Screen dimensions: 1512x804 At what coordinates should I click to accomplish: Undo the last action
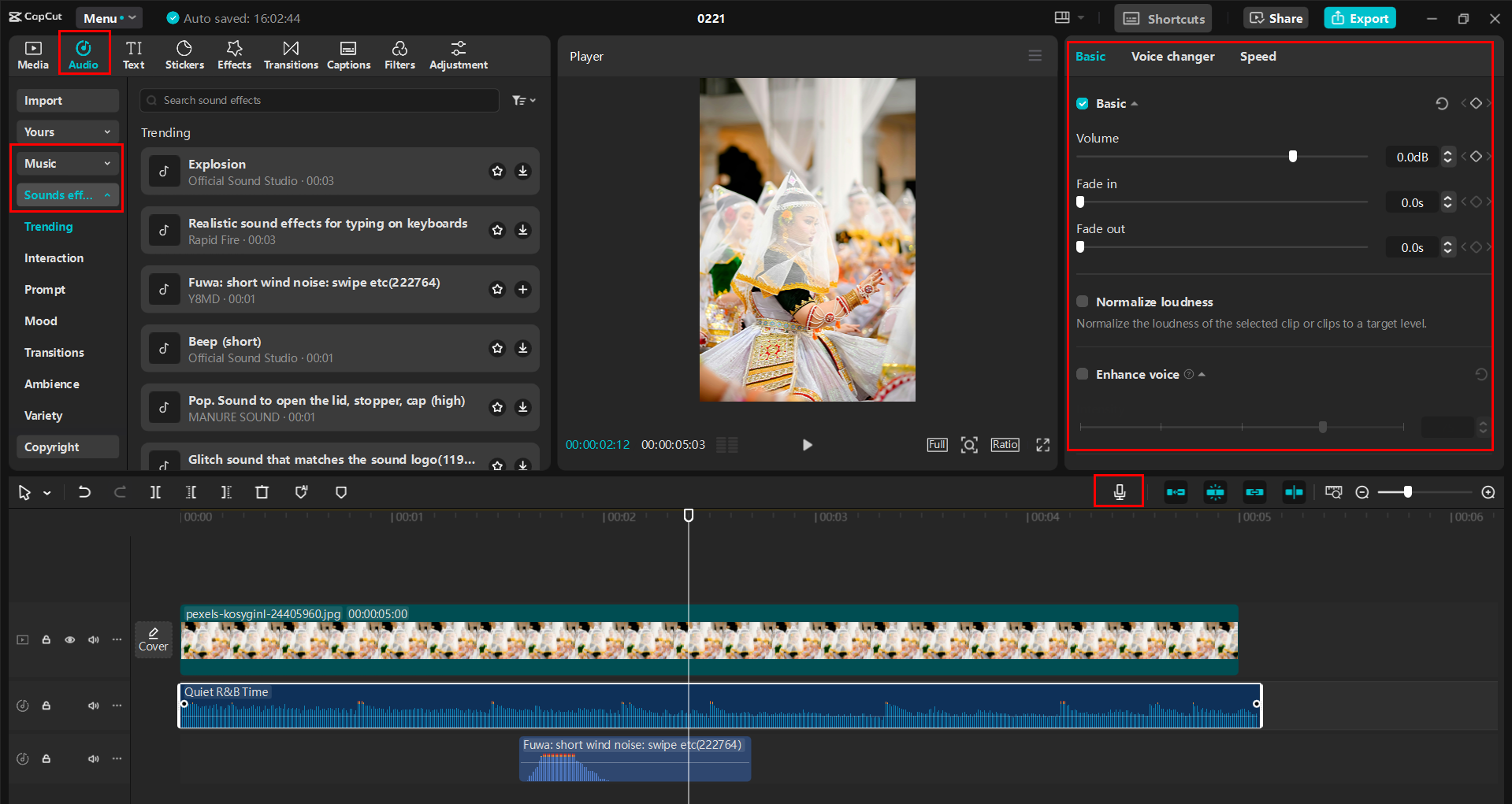pyautogui.click(x=84, y=491)
